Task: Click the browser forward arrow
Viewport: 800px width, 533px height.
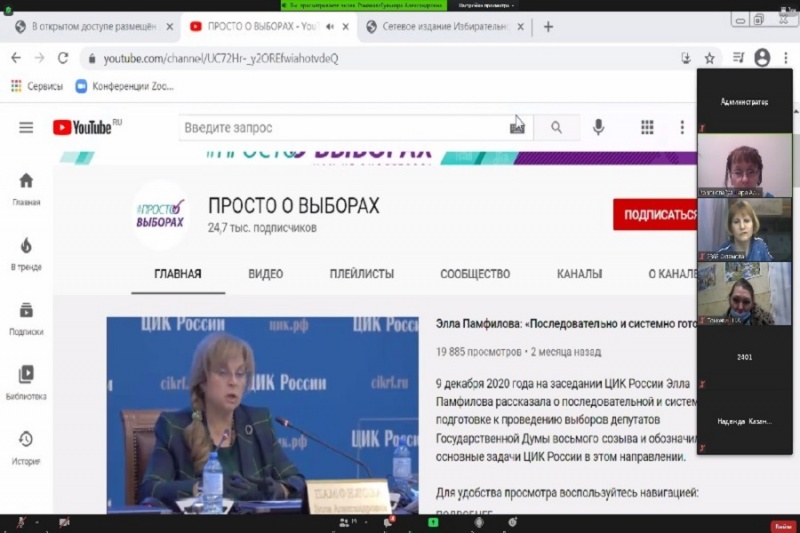Action: 39,58
